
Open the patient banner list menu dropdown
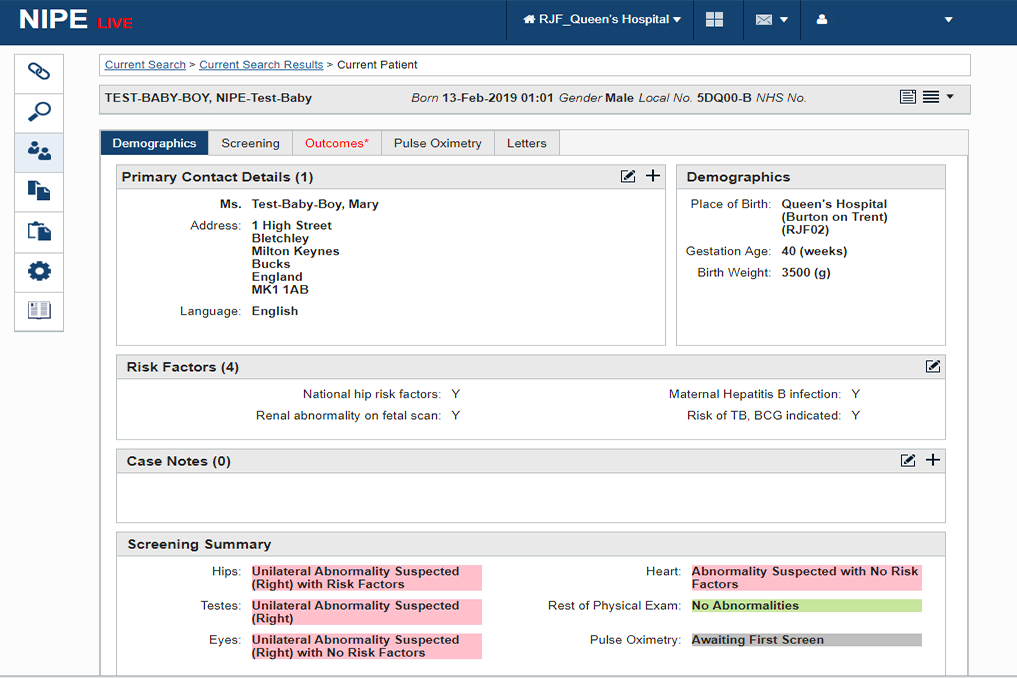[938, 97]
